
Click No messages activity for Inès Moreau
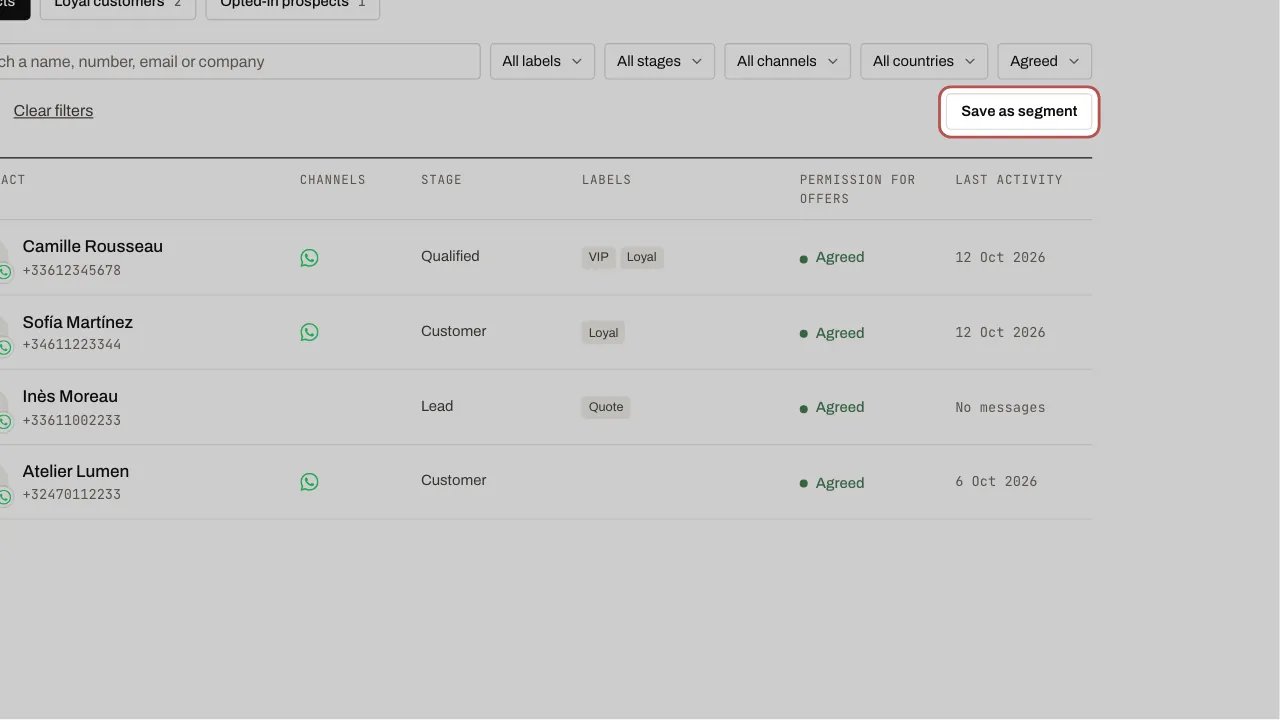(1000, 408)
